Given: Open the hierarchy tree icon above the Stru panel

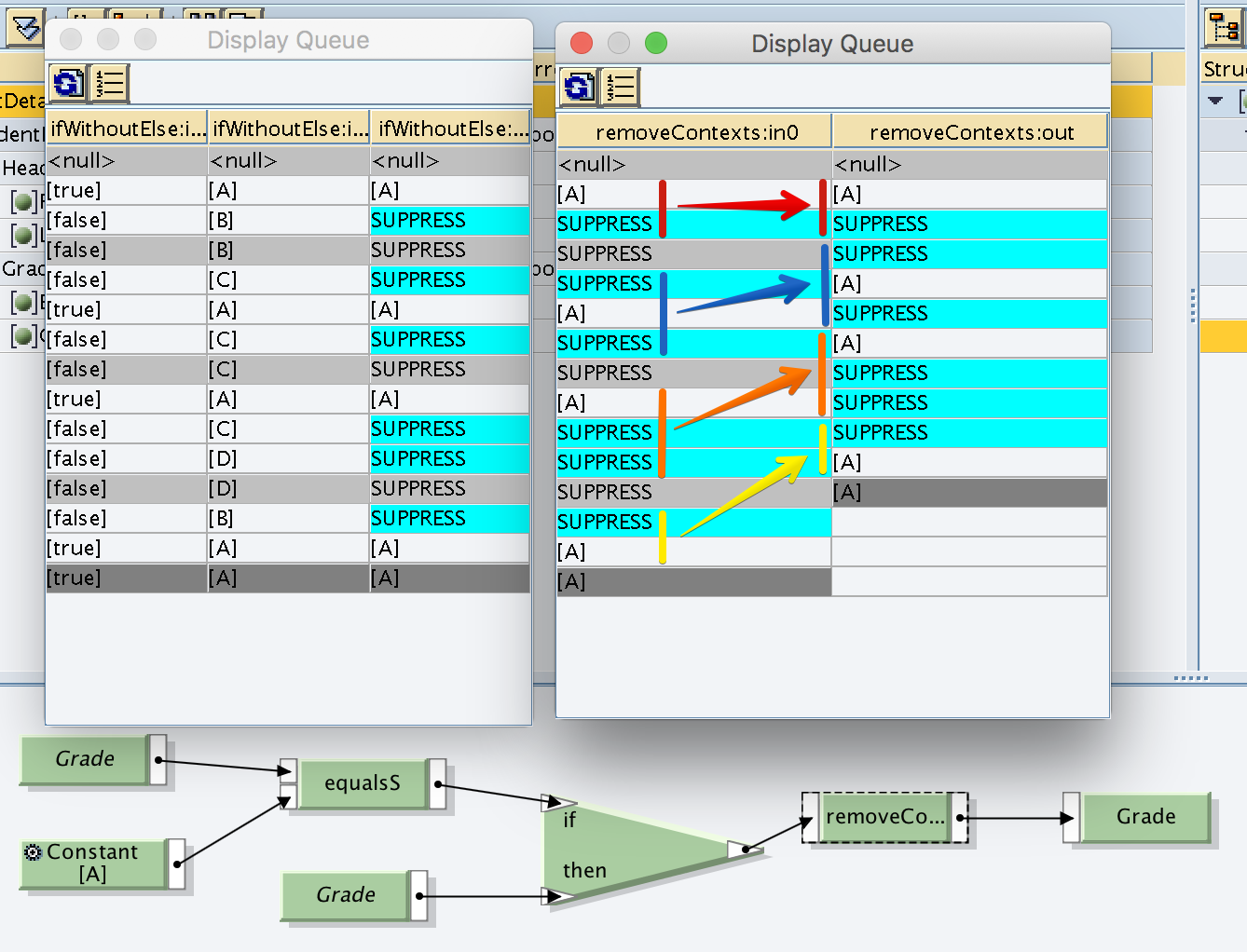Looking at the screenshot, I should click(x=1225, y=27).
